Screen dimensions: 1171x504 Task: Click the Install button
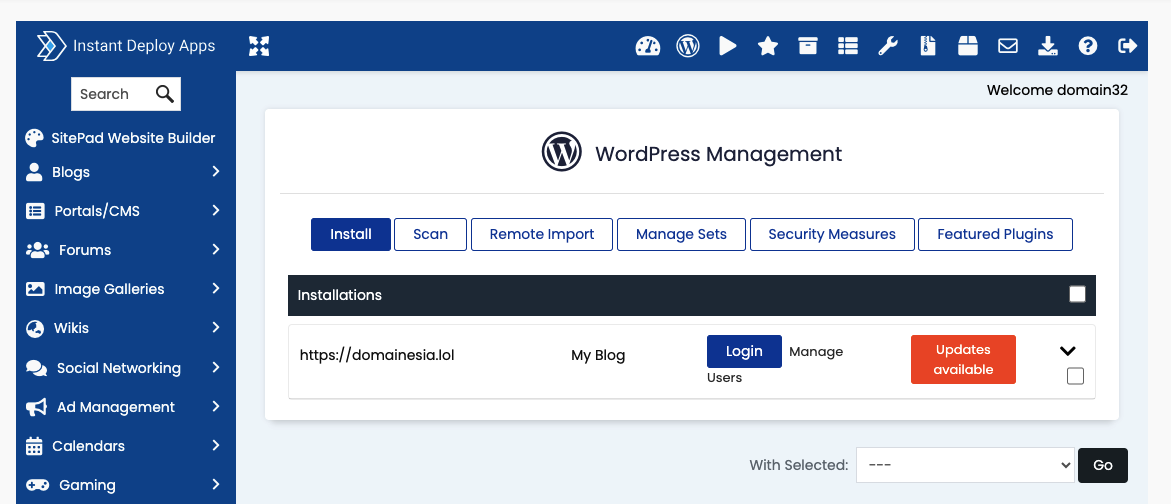click(x=351, y=234)
